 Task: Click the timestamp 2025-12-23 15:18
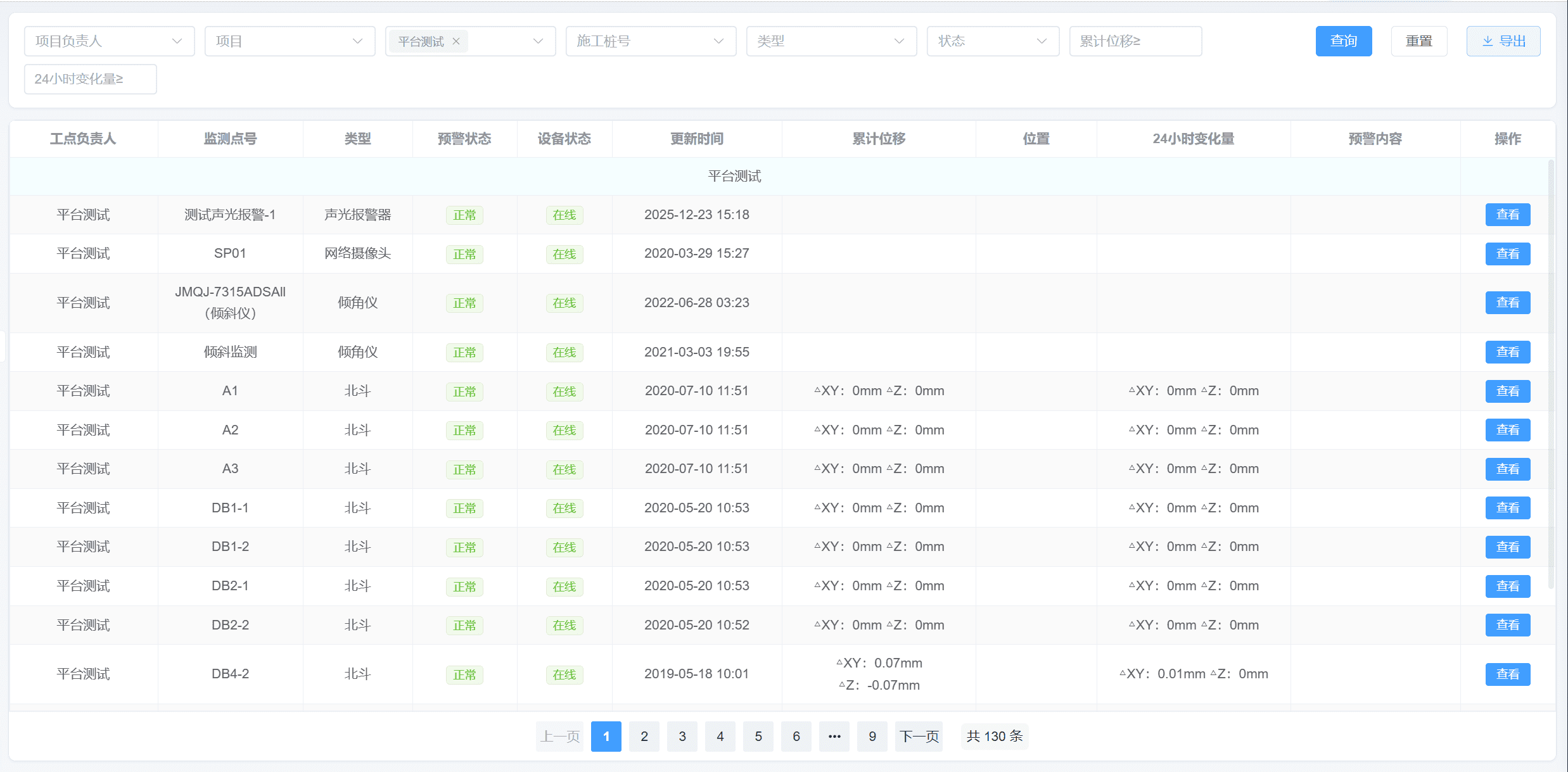coord(697,215)
